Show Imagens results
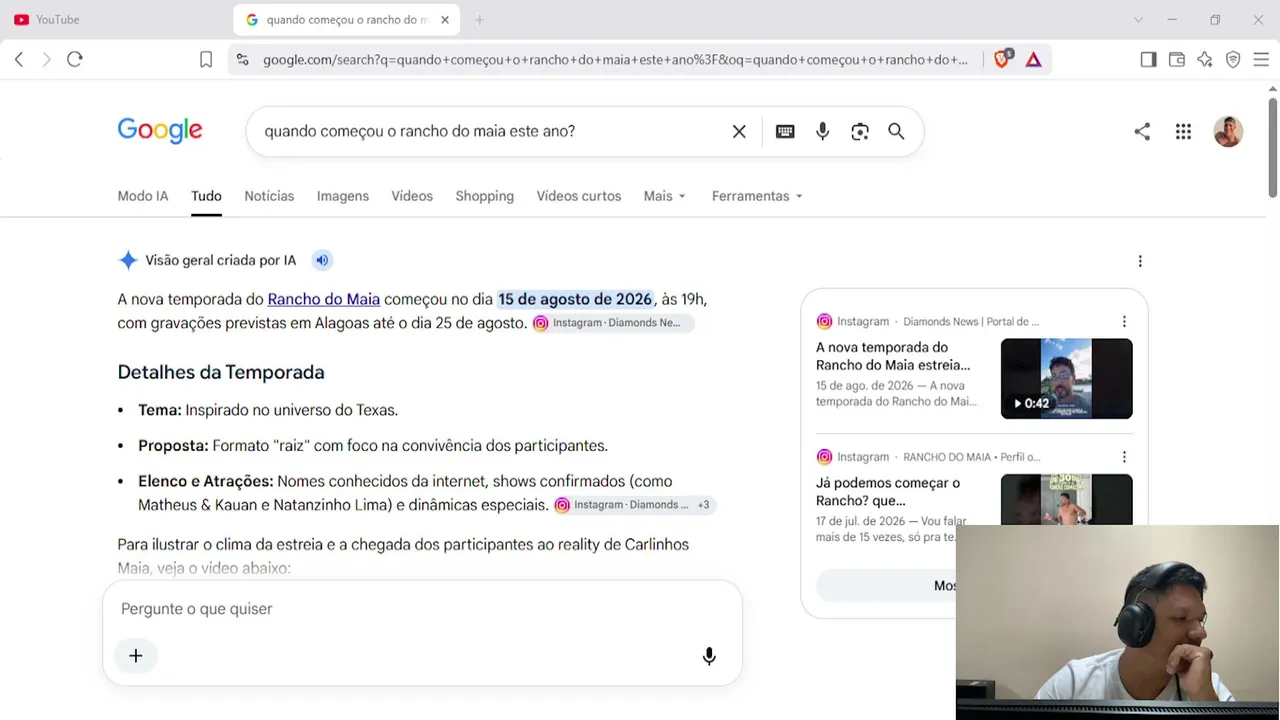Image resolution: width=1280 pixels, height=720 pixels. (343, 196)
